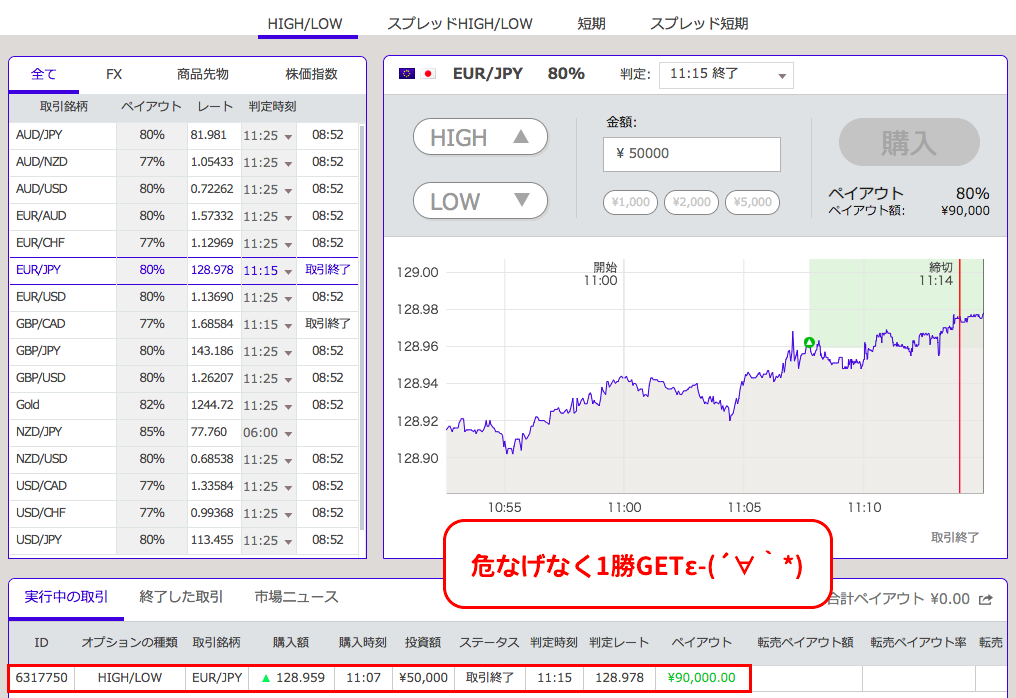Click the EUR/JPY currency flag icon
1016x698 pixels.
pos(417,74)
